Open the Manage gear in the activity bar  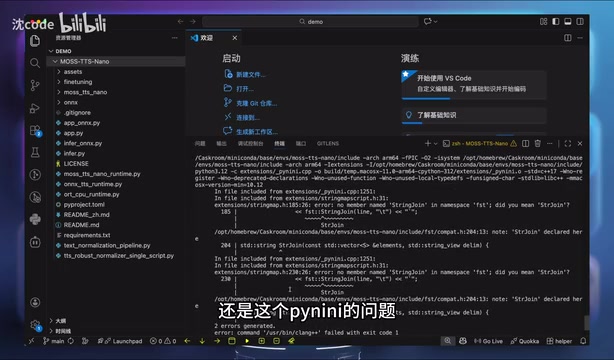[x=35, y=325]
